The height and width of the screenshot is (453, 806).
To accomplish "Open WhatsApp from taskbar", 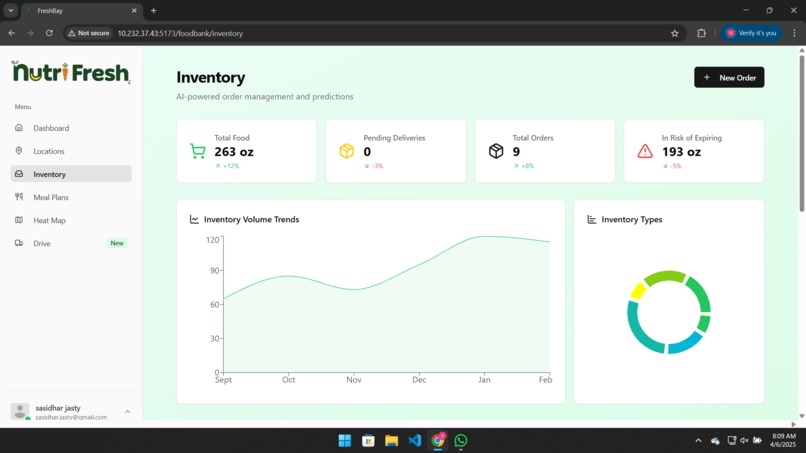I will [461, 441].
